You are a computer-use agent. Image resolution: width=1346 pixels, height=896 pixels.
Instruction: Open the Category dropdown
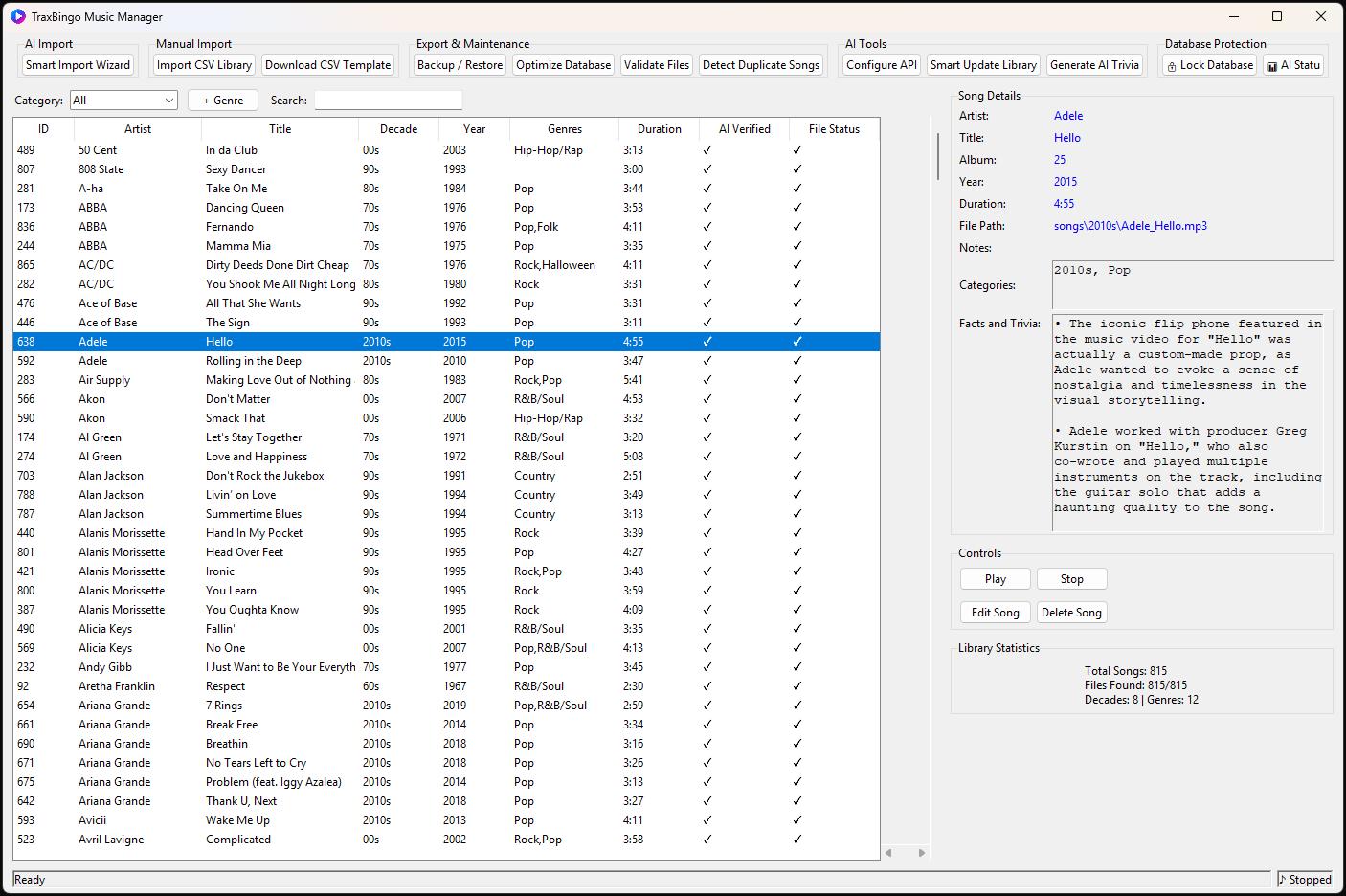[x=123, y=101]
